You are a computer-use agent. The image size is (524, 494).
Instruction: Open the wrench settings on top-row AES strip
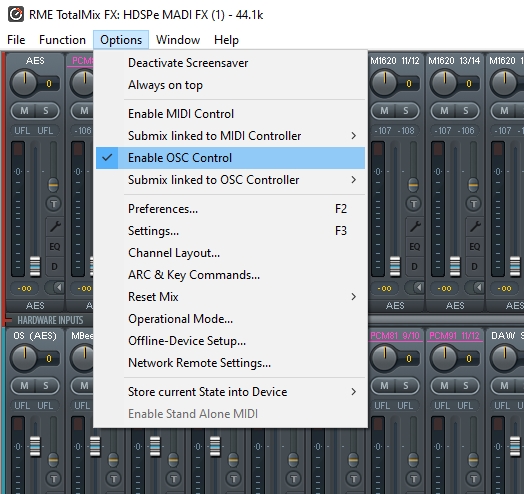click(55, 227)
